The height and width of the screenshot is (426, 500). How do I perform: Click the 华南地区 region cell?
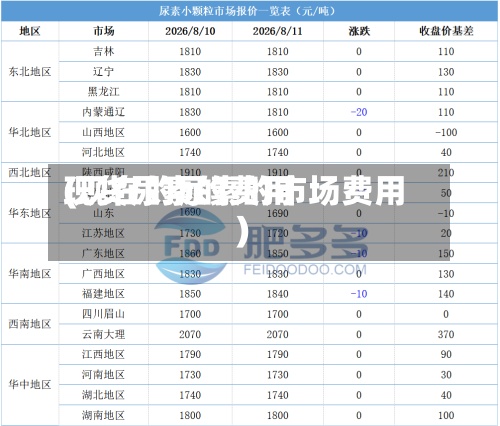click(x=30, y=274)
